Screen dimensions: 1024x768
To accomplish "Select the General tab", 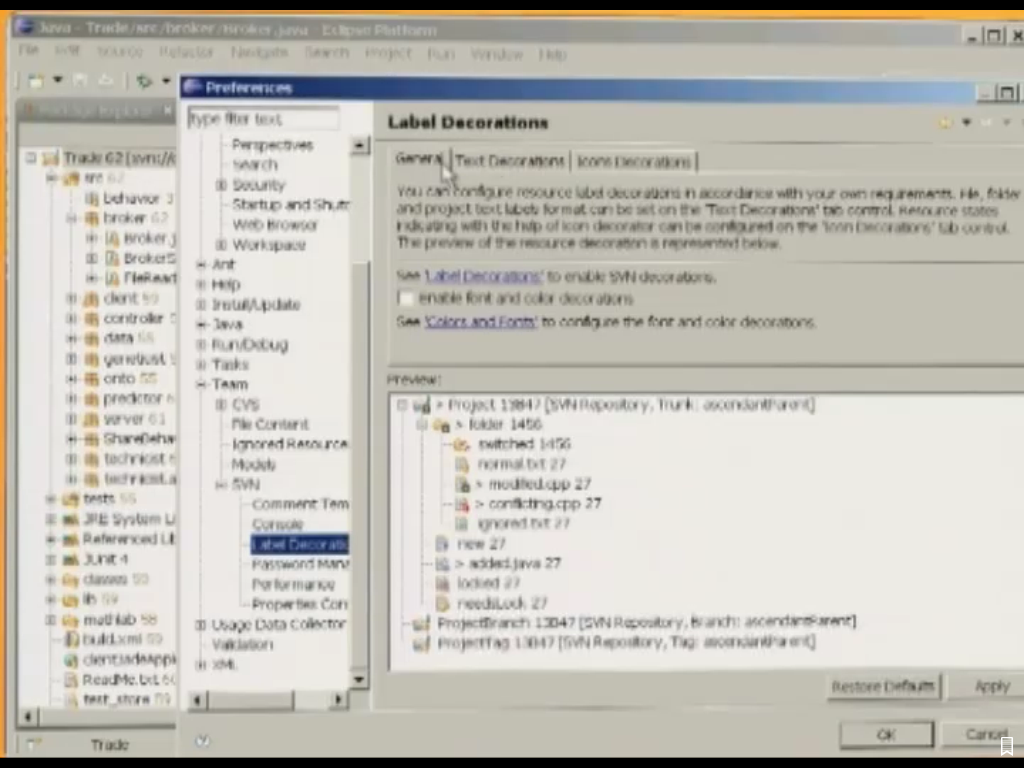I will [x=419, y=159].
